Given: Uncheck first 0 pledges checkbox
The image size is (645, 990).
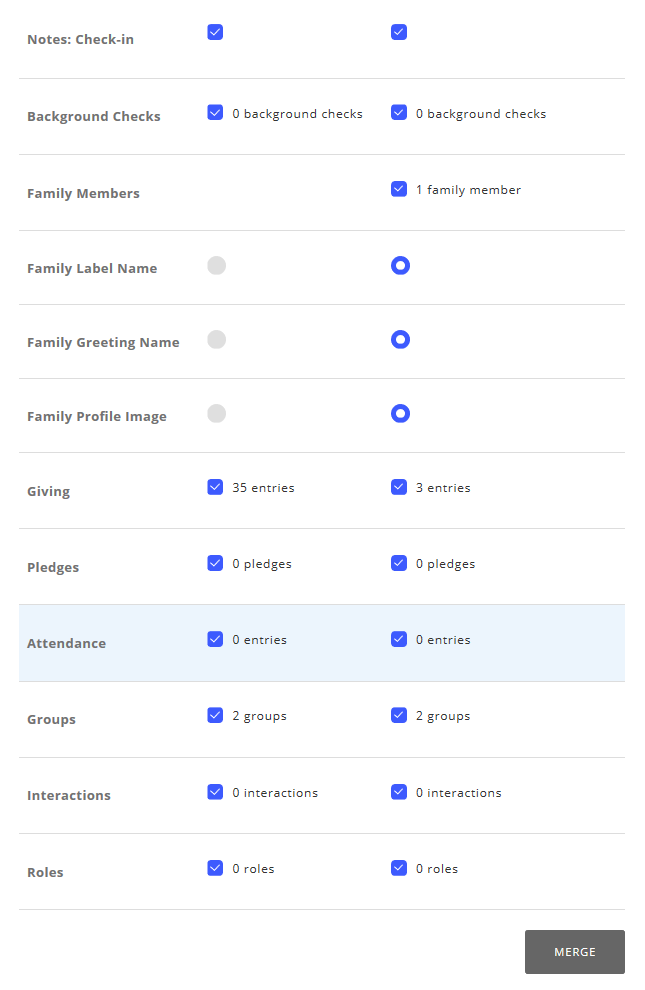Looking at the screenshot, I should (x=215, y=563).
